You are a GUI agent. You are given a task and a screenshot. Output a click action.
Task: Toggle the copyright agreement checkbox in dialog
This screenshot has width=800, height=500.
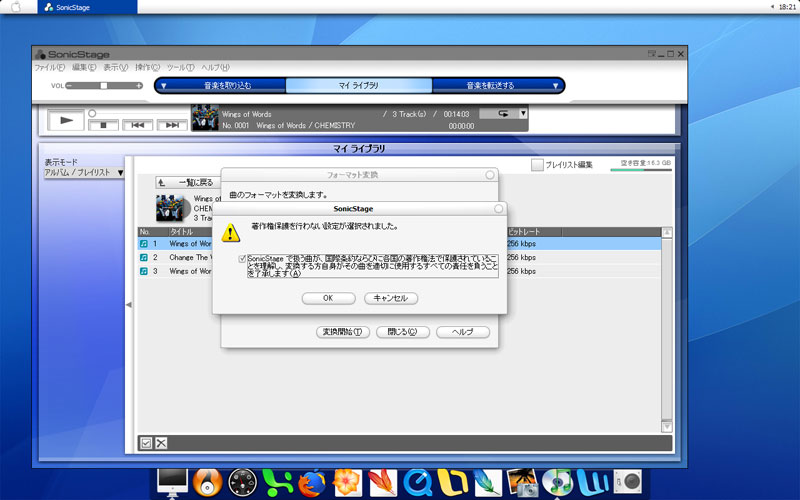(242, 259)
